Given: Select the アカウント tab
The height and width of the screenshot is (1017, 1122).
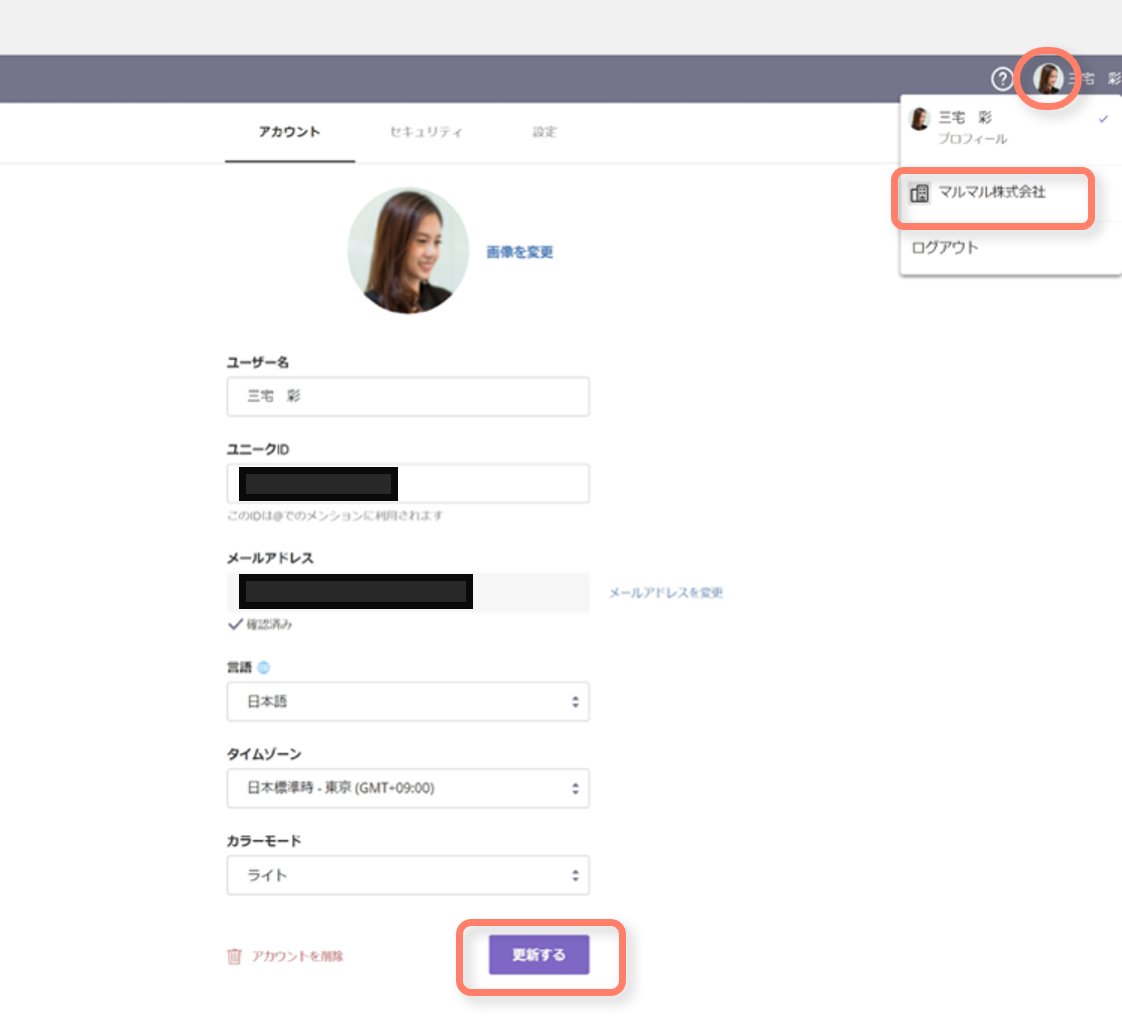Looking at the screenshot, I should click(289, 132).
